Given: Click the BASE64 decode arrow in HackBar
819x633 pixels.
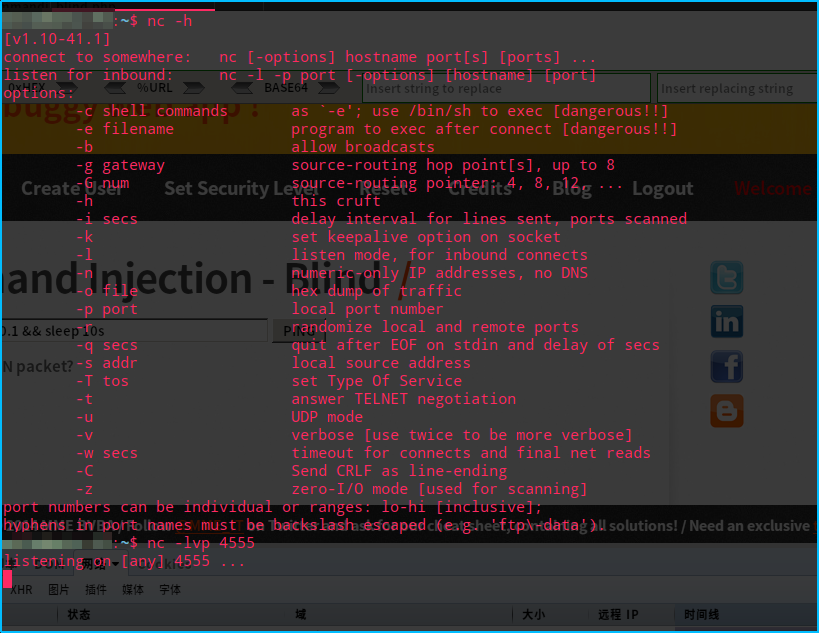Looking at the screenshot, I should point(243,88).
